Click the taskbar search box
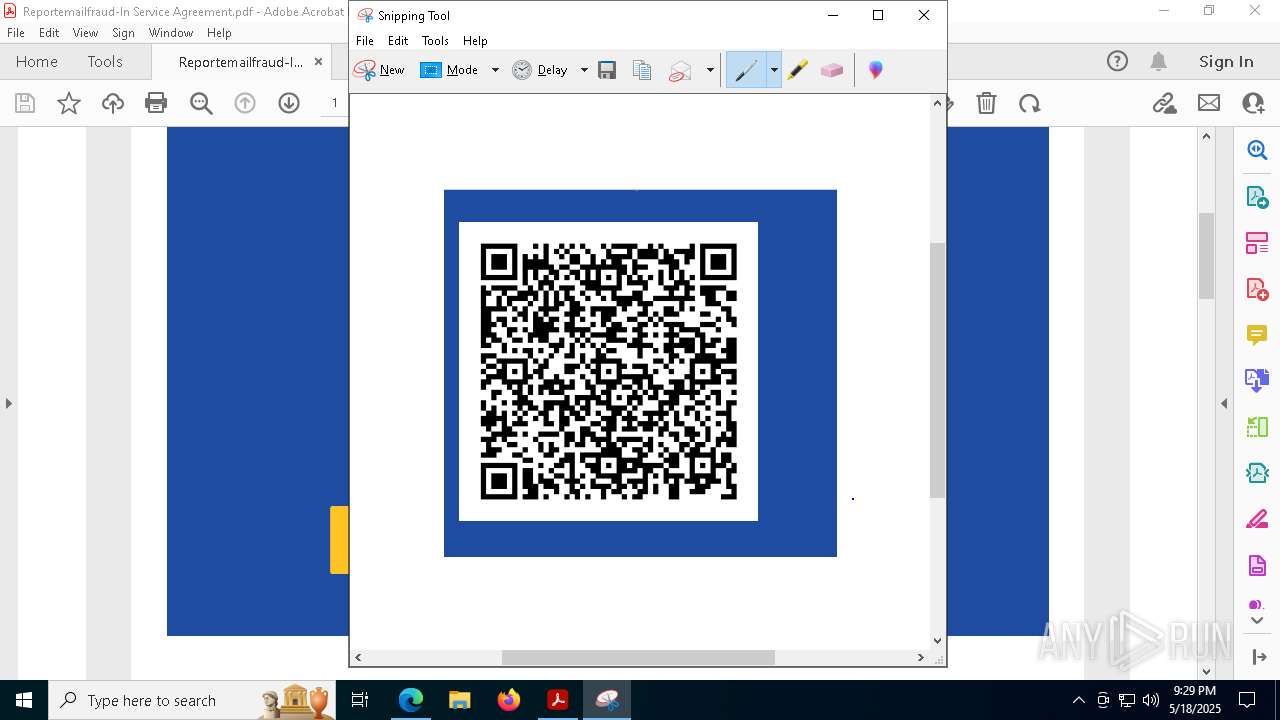This screenshot has height=720, width=1280. click(192, 700)
